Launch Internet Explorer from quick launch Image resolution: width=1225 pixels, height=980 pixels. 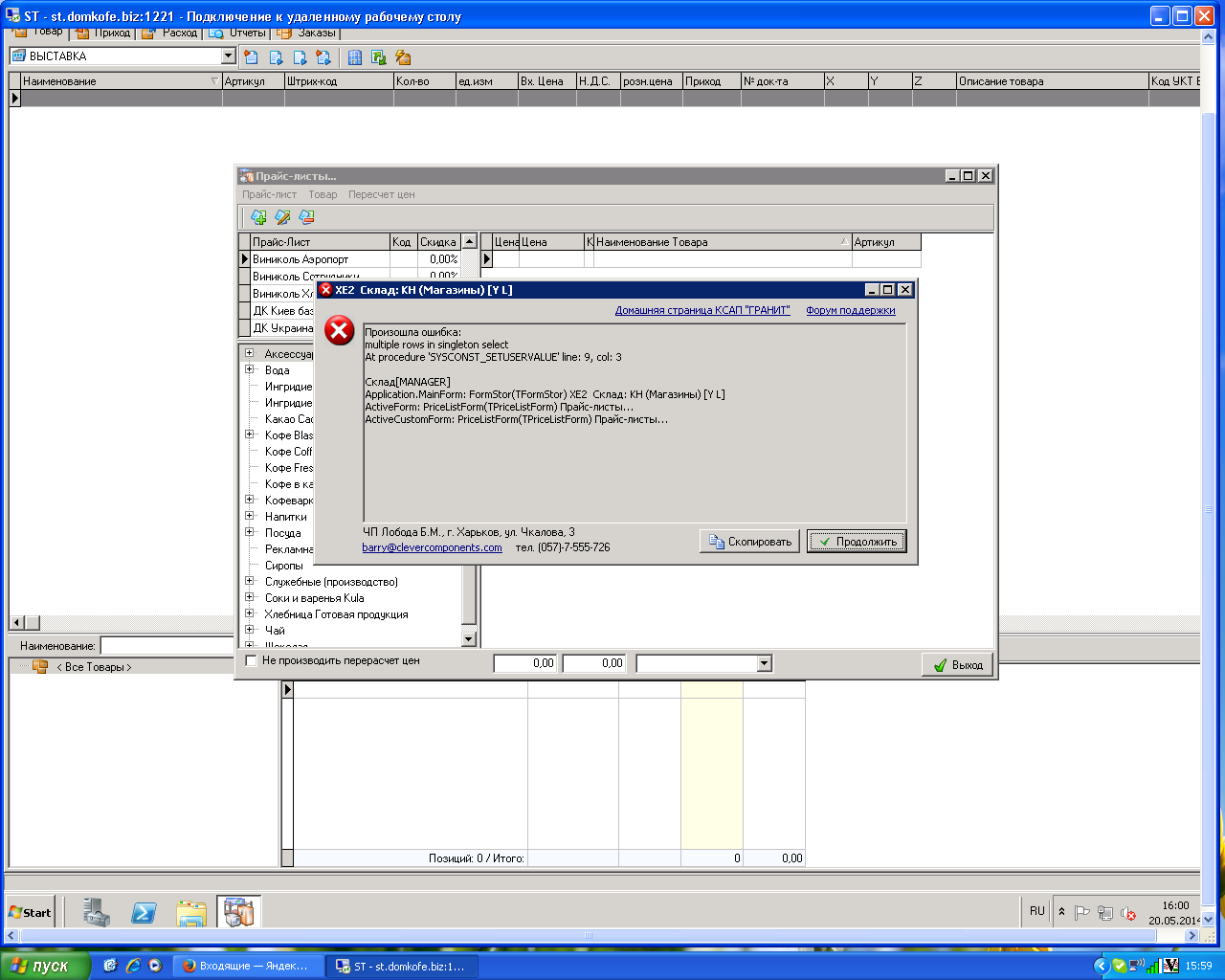pyautogui.click(x=133, y=966)
